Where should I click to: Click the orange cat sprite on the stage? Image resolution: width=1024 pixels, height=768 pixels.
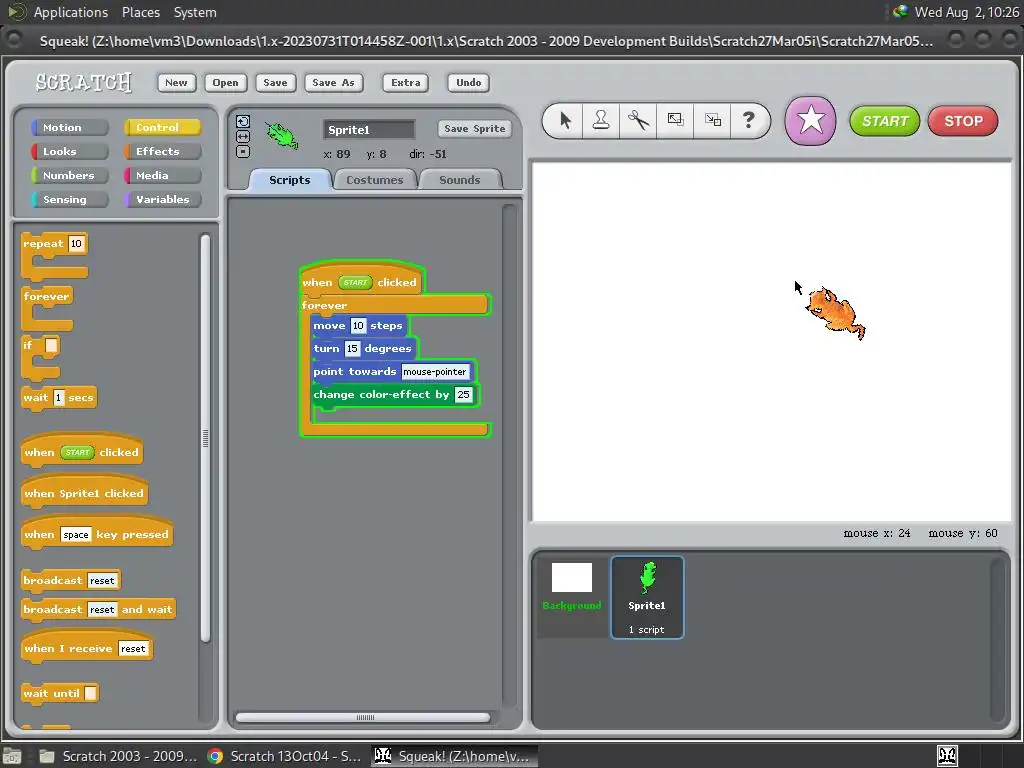[837, 313]
